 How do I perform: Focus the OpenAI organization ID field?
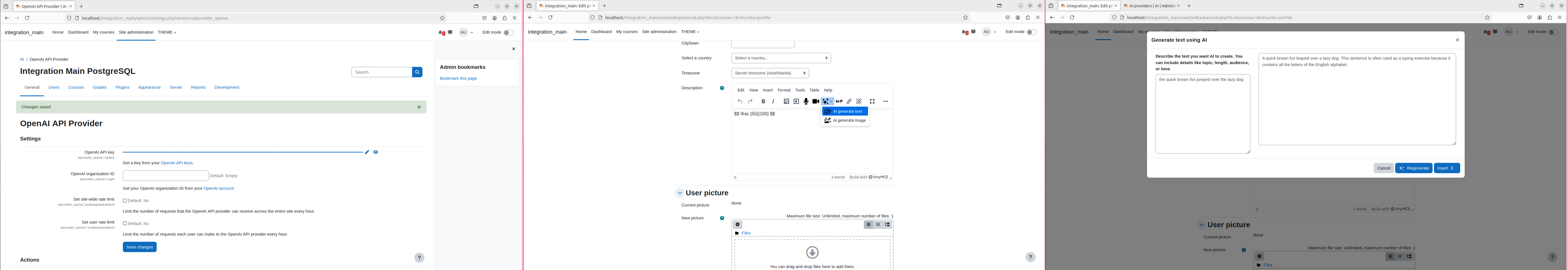point(166,176)
